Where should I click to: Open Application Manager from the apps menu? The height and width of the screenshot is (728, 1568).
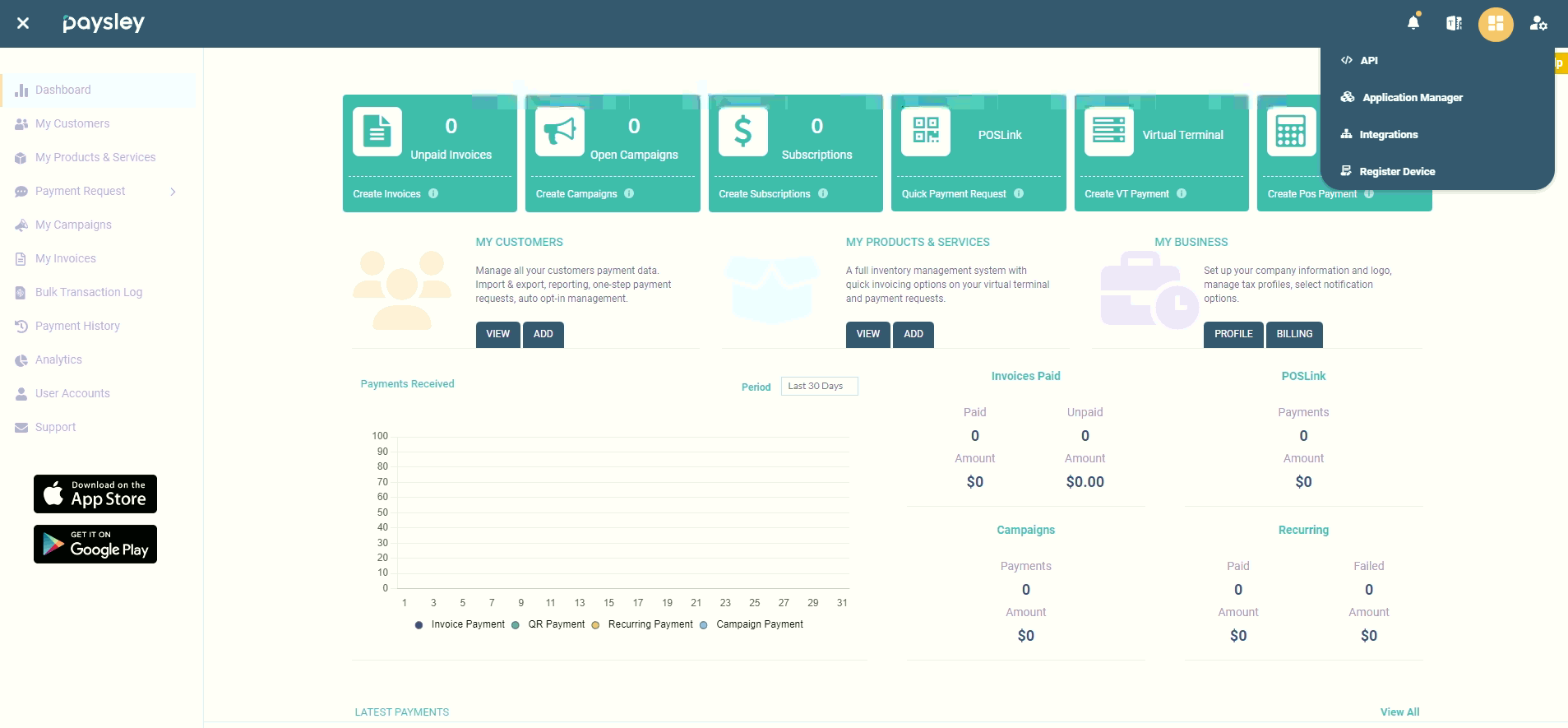click(1402, 97)
